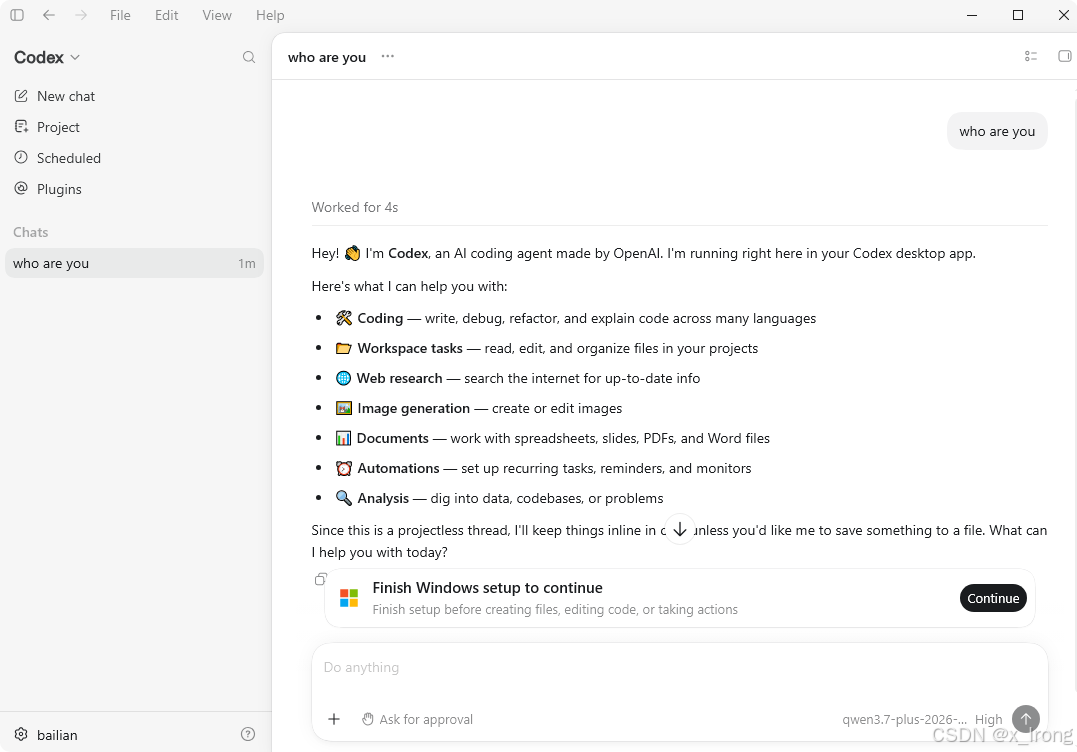1077x752 pixels.
Task: Jump to bottom with down arrow button
Action: tap(680, 529)
